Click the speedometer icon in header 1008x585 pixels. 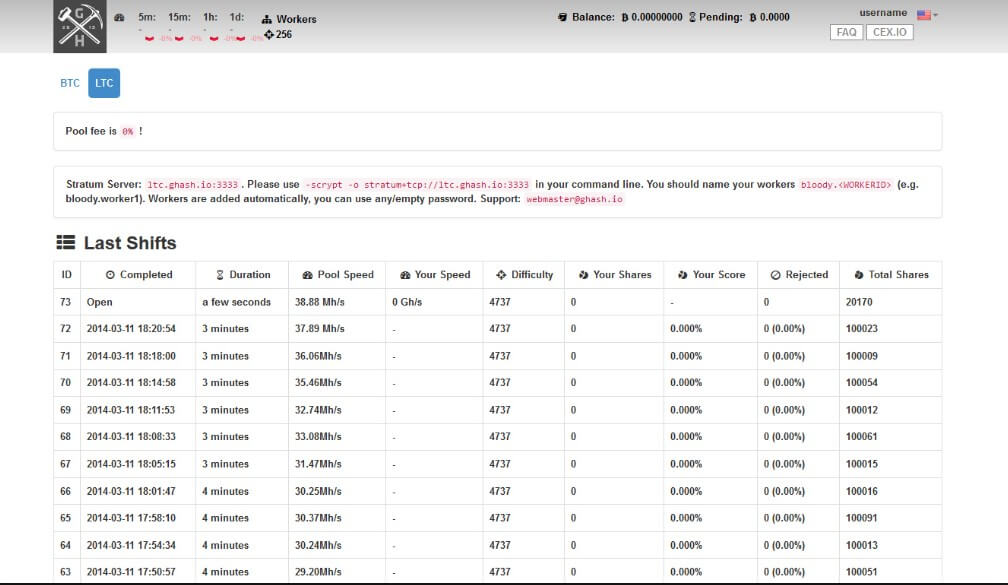point(120,18)
